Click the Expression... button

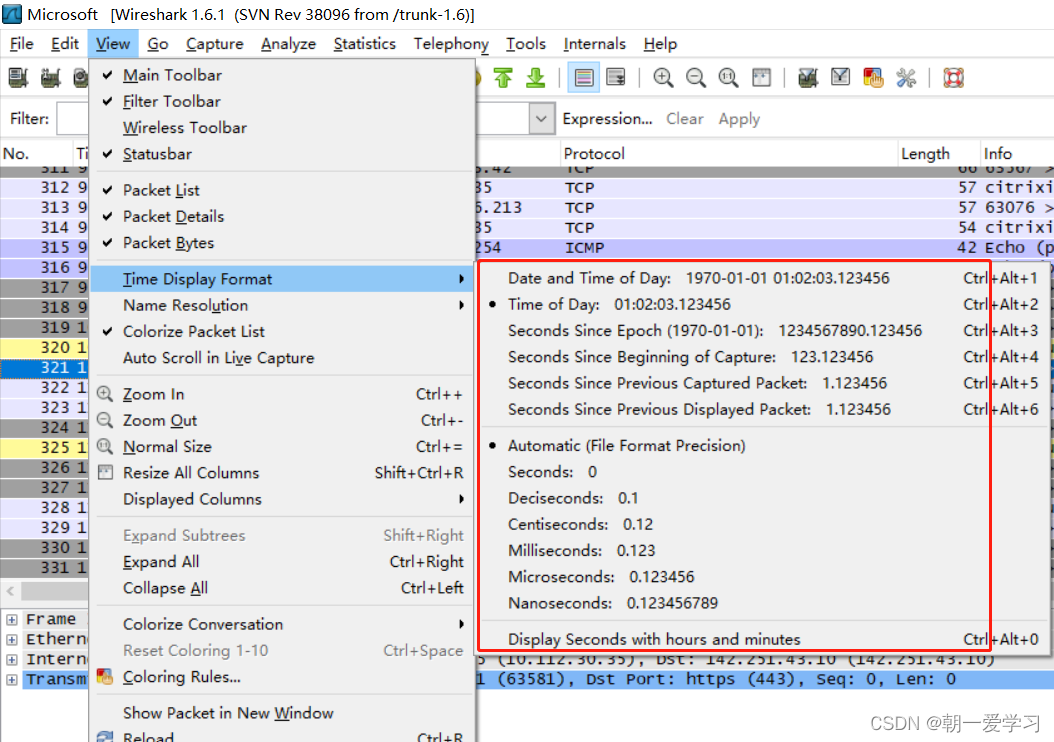[608, 119]
